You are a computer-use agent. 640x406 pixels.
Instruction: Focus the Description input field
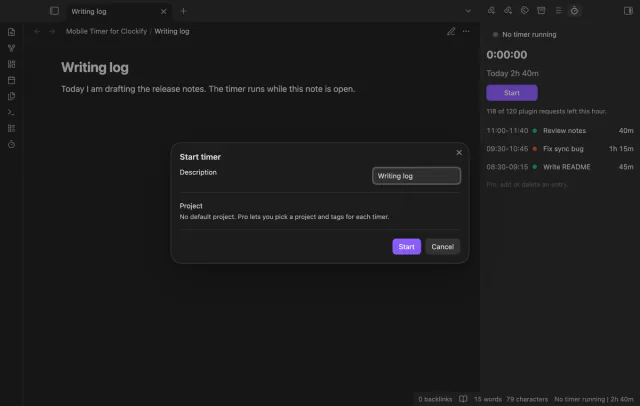click(x=416, y=176)
